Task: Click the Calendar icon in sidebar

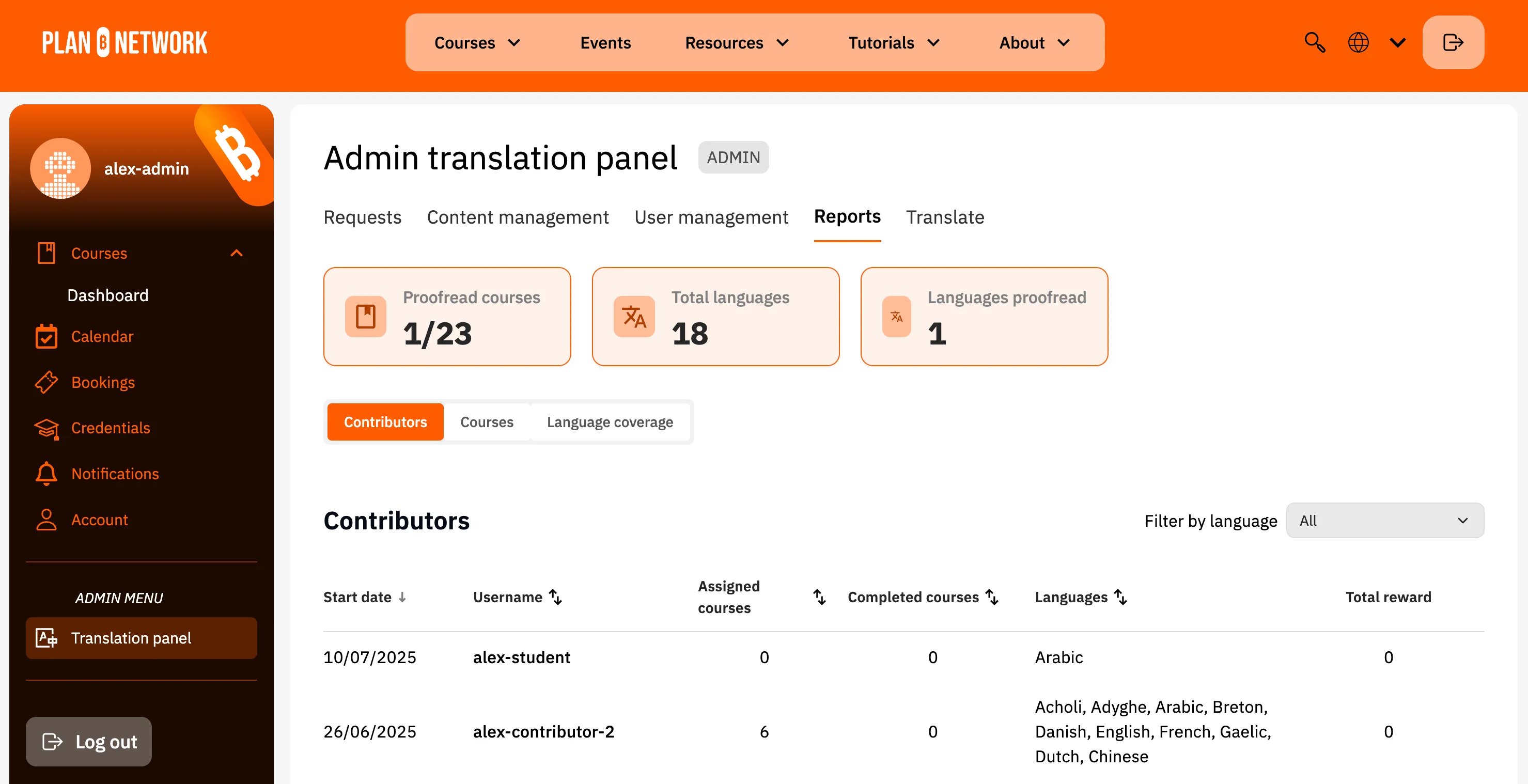Action: click(x=46, y=336)
